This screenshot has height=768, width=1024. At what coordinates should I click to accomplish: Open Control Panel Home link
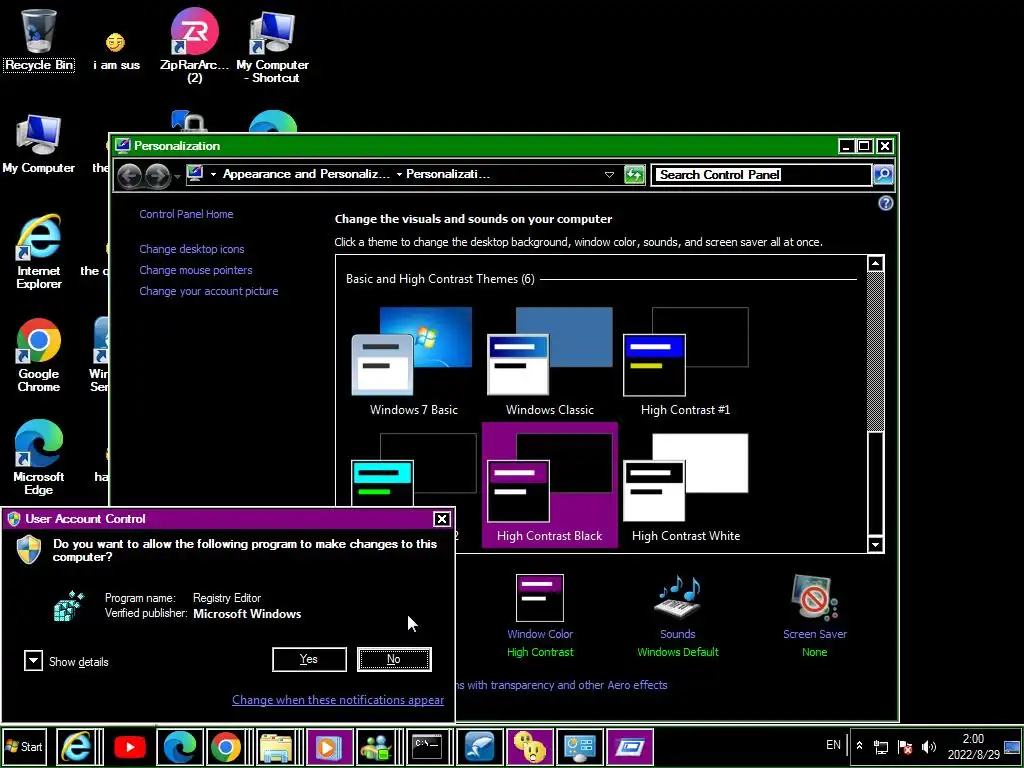coord(186,214)
